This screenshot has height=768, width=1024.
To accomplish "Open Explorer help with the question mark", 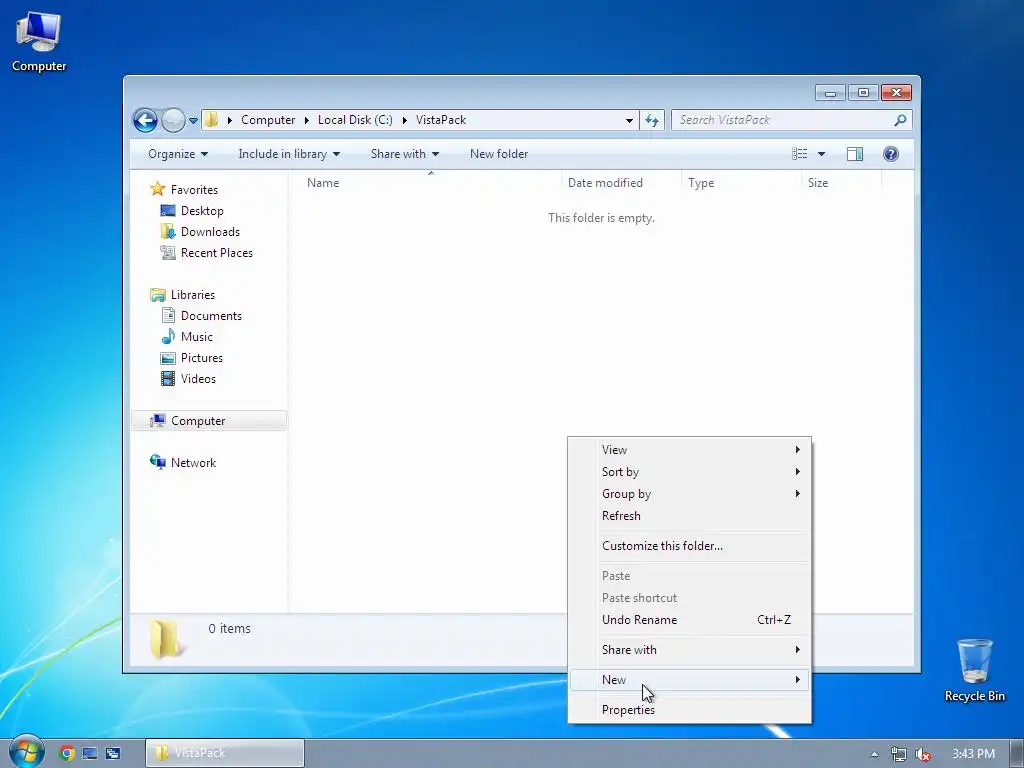I will [890, 153].
